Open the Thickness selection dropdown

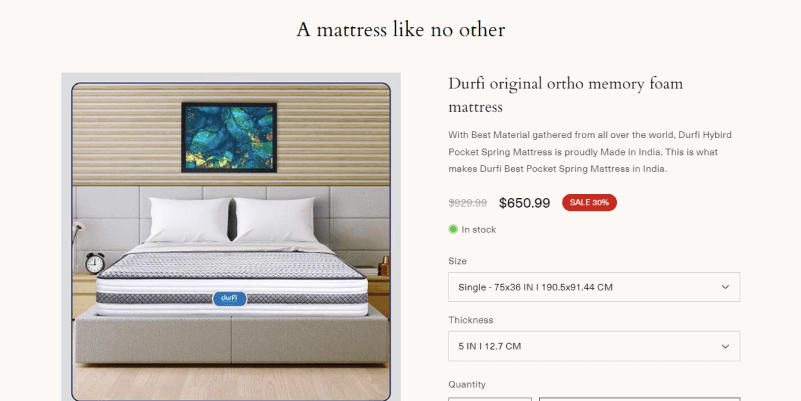tap(594, 346)
